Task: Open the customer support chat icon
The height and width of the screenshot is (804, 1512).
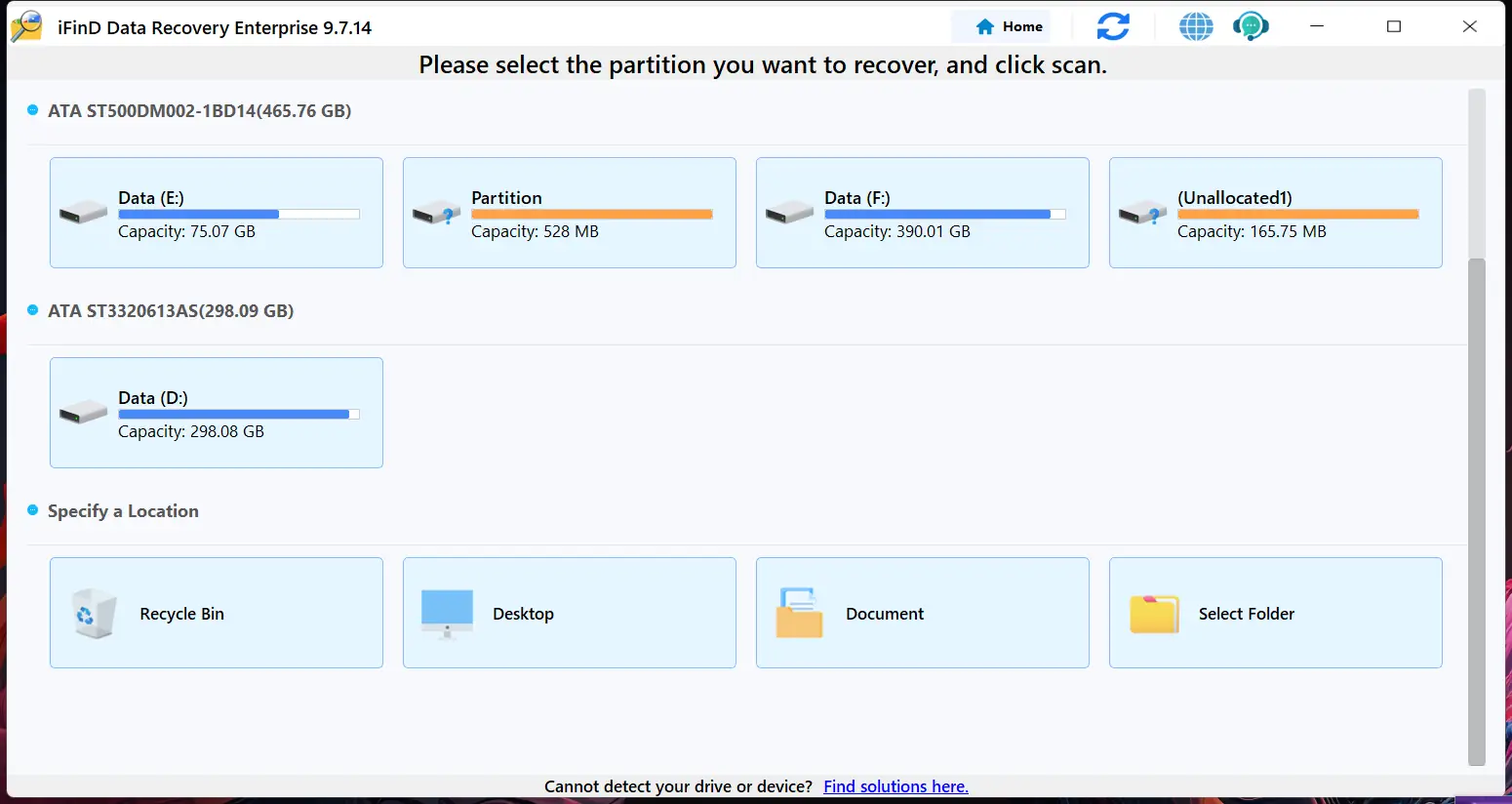Action: click(1251, 26)
